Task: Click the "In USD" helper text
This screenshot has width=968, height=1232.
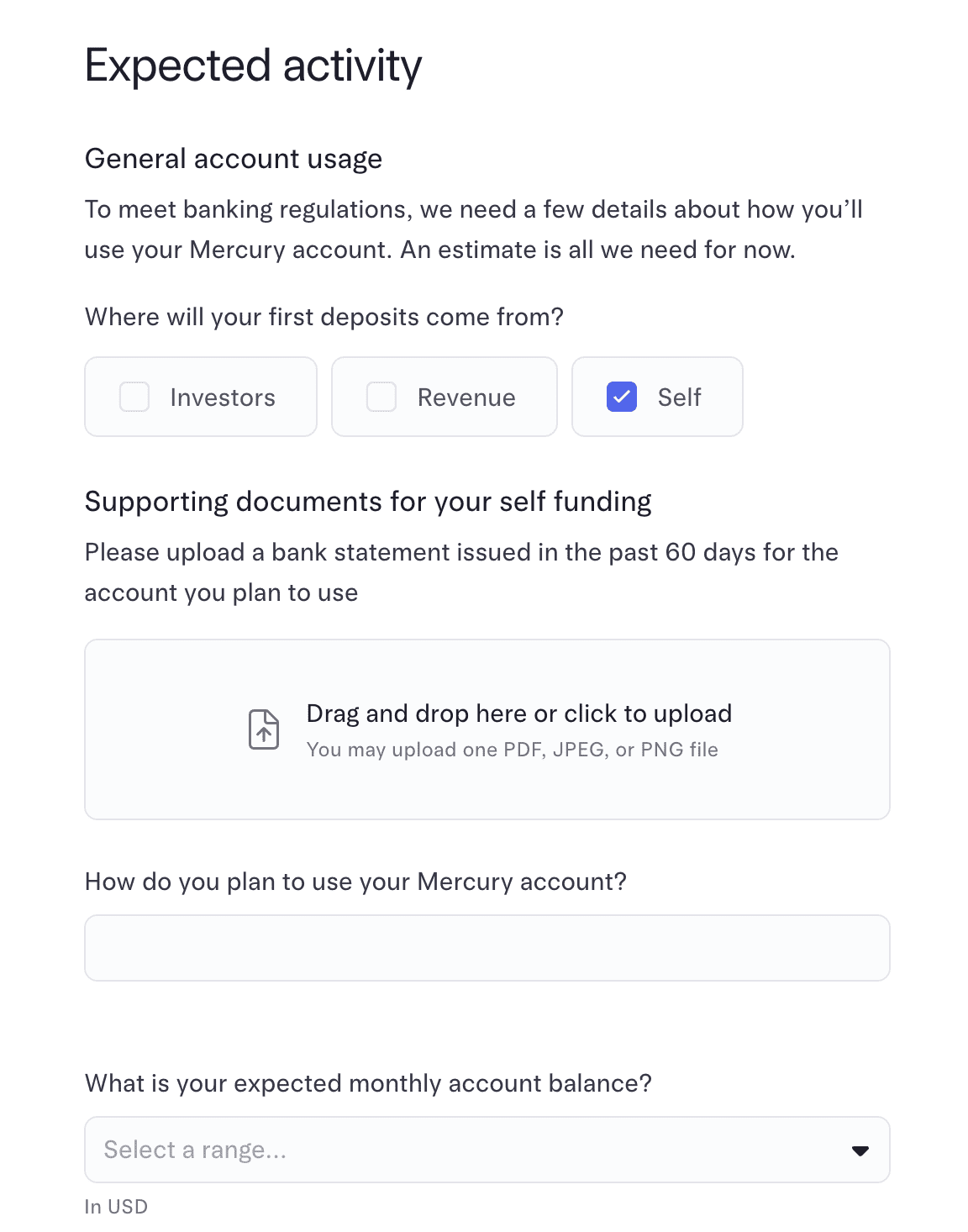Action: pyautogui.click(x=116, y=1207)
